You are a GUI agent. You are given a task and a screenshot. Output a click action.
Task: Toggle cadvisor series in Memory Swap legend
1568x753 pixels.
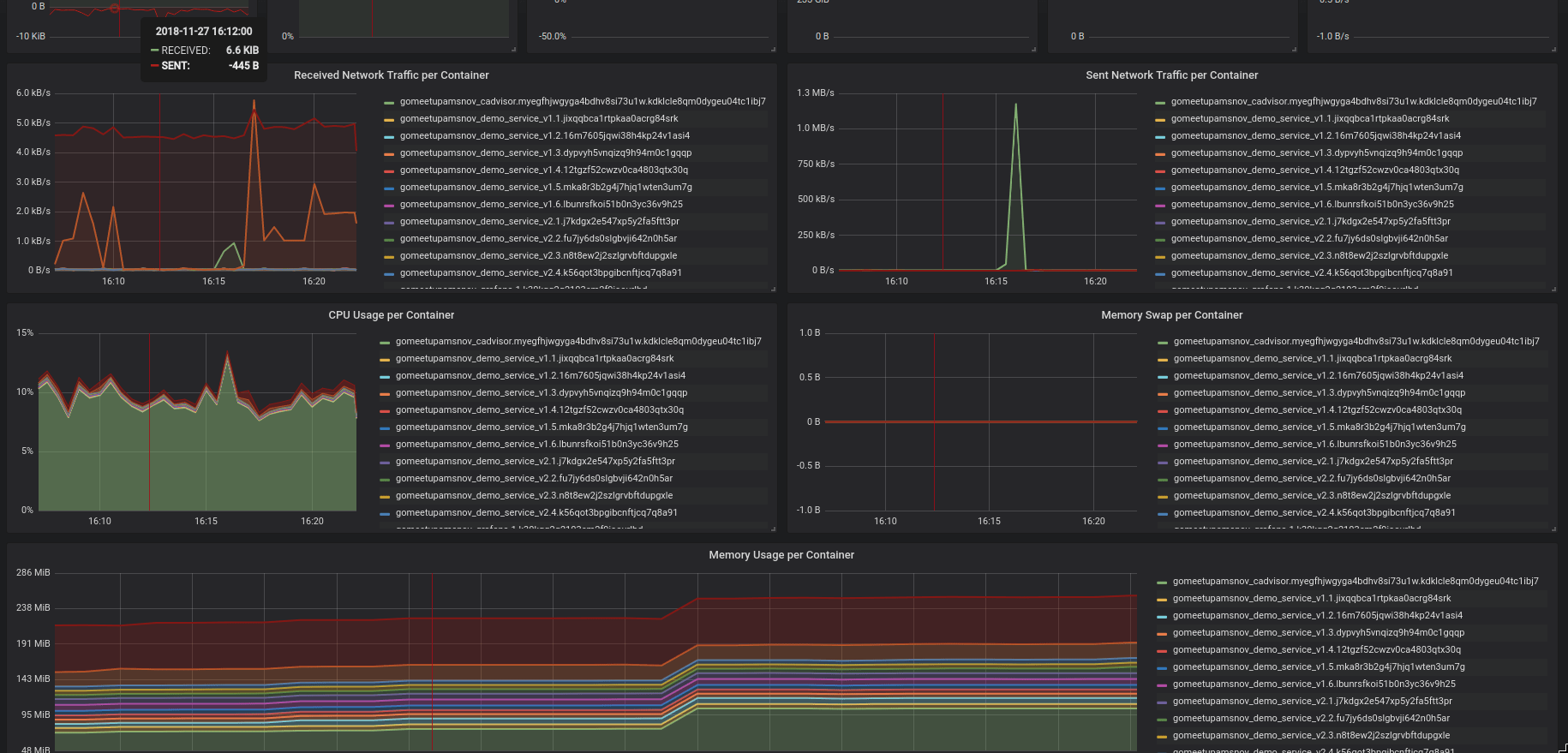(1356, 341)
